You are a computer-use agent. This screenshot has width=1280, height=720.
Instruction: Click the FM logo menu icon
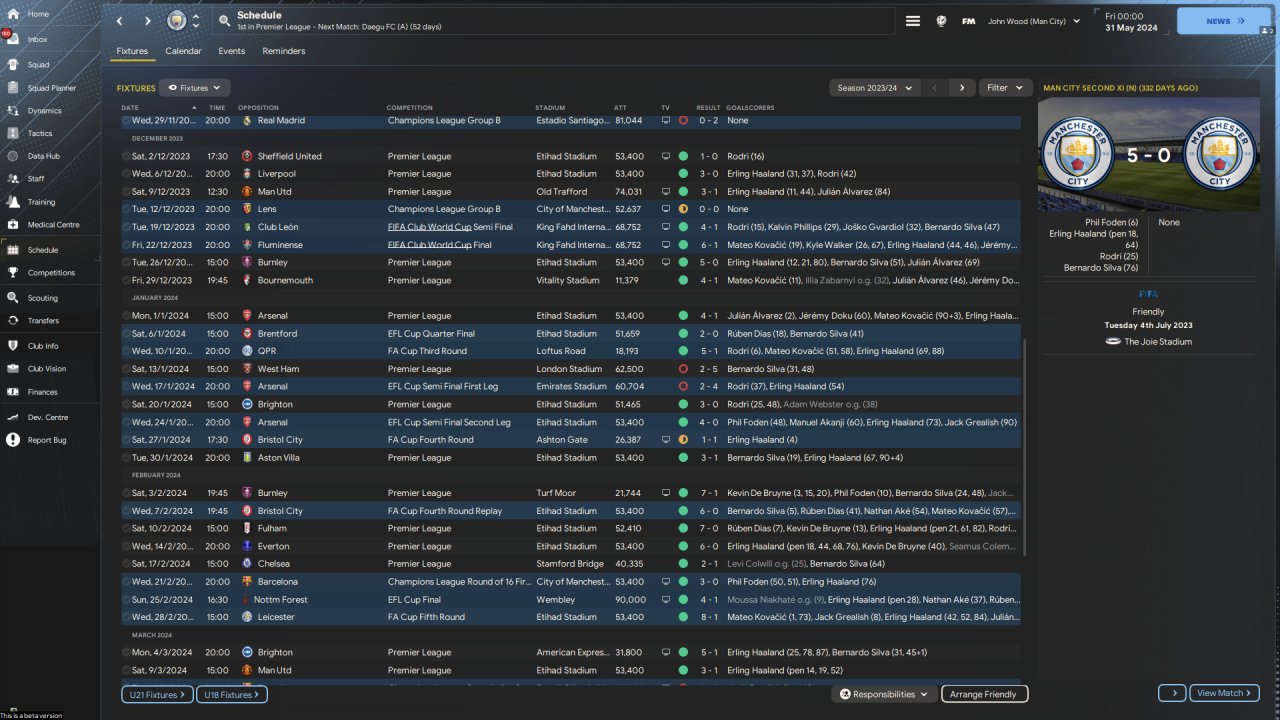tap(968, 21)
